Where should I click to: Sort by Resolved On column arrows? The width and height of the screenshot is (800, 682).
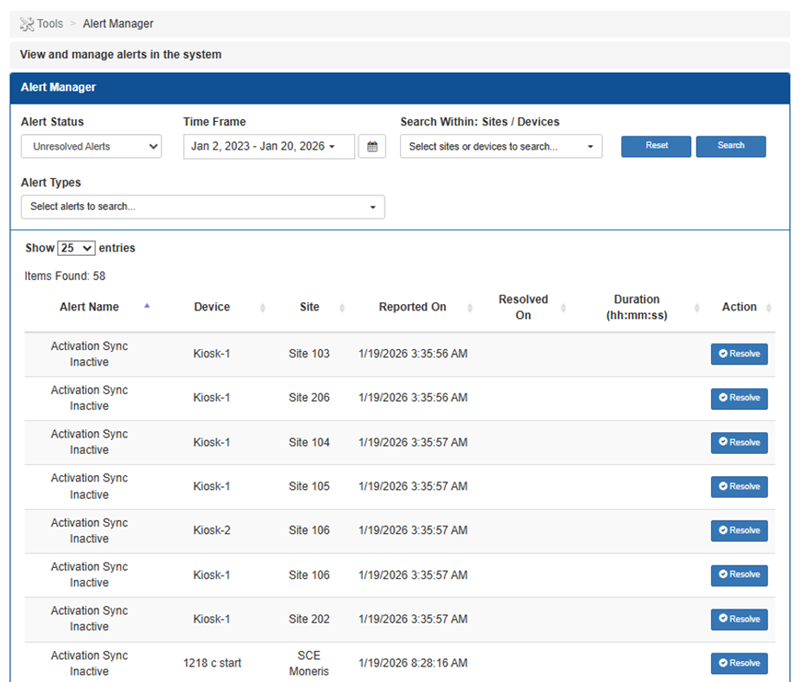tap(563, 308)
